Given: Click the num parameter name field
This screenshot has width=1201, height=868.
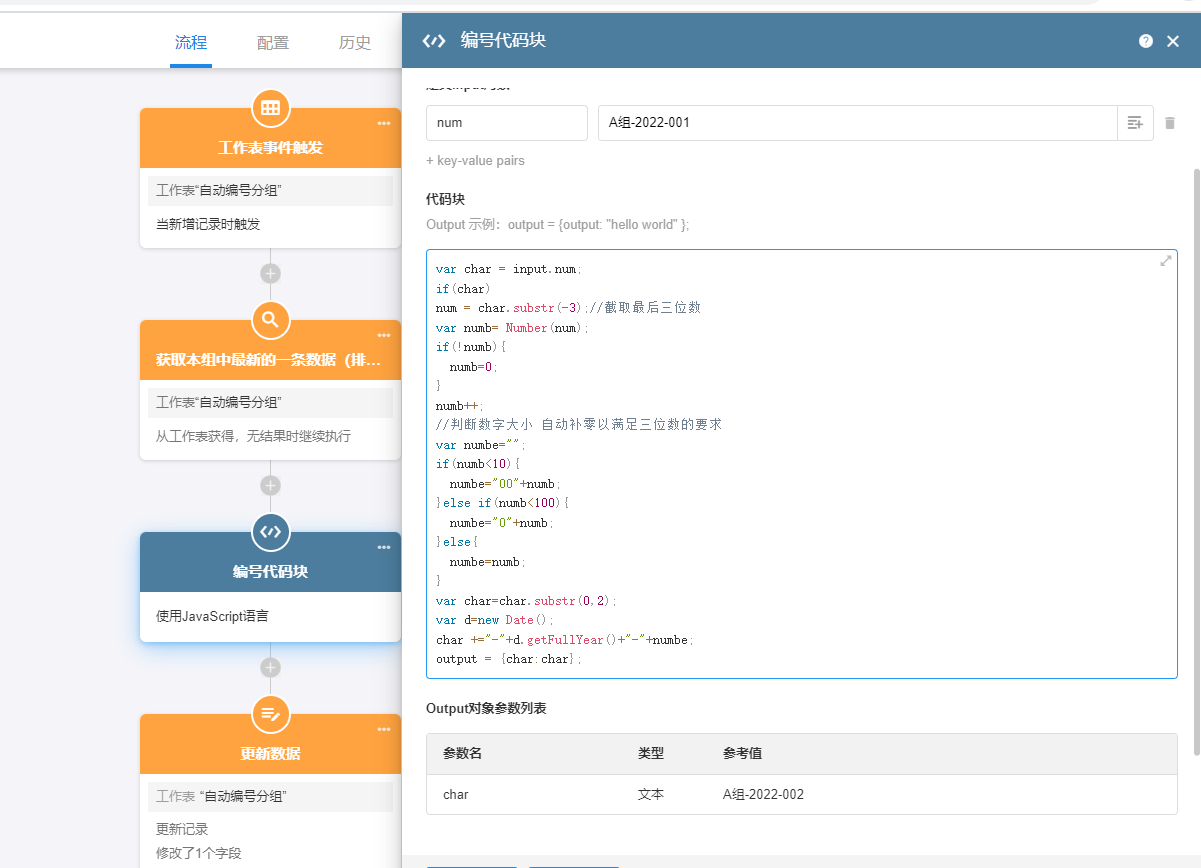Looking at the screenshot, I should click(x=506, y=123).
